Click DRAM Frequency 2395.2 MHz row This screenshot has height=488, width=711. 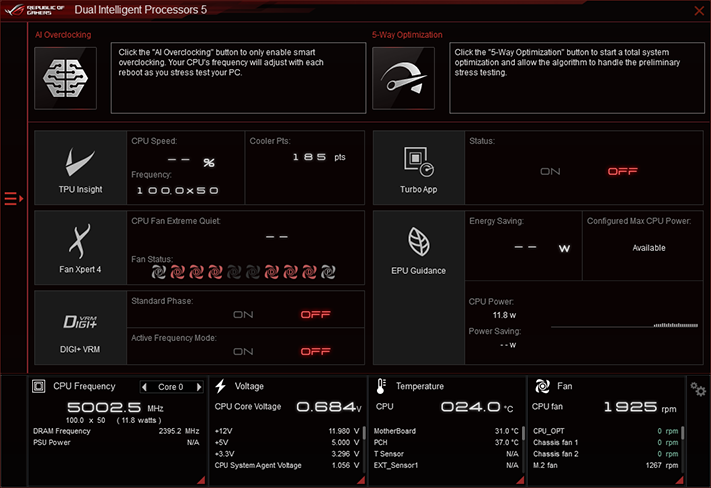click(x=116, y=431)
